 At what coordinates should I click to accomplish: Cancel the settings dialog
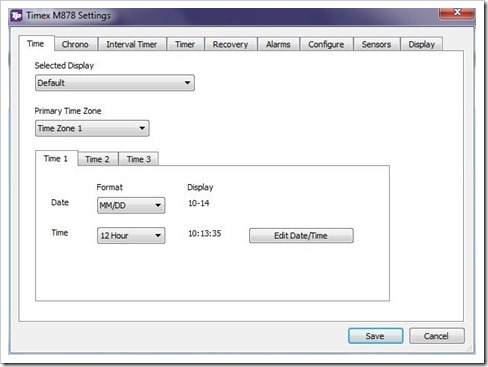436,336
